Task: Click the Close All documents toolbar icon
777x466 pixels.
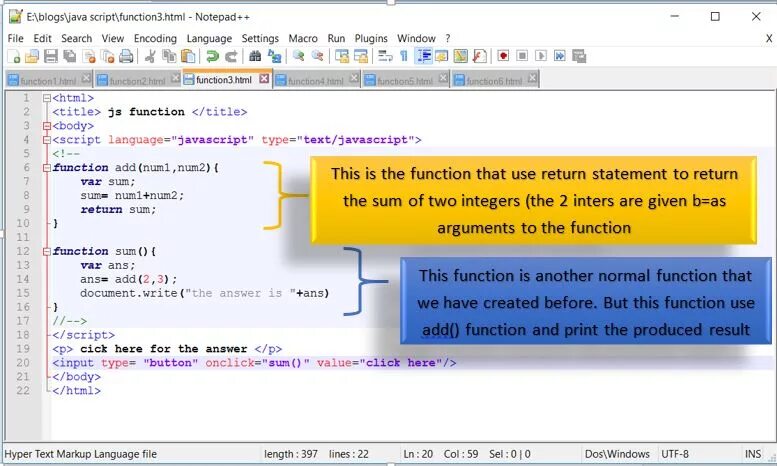Action: 108,57
